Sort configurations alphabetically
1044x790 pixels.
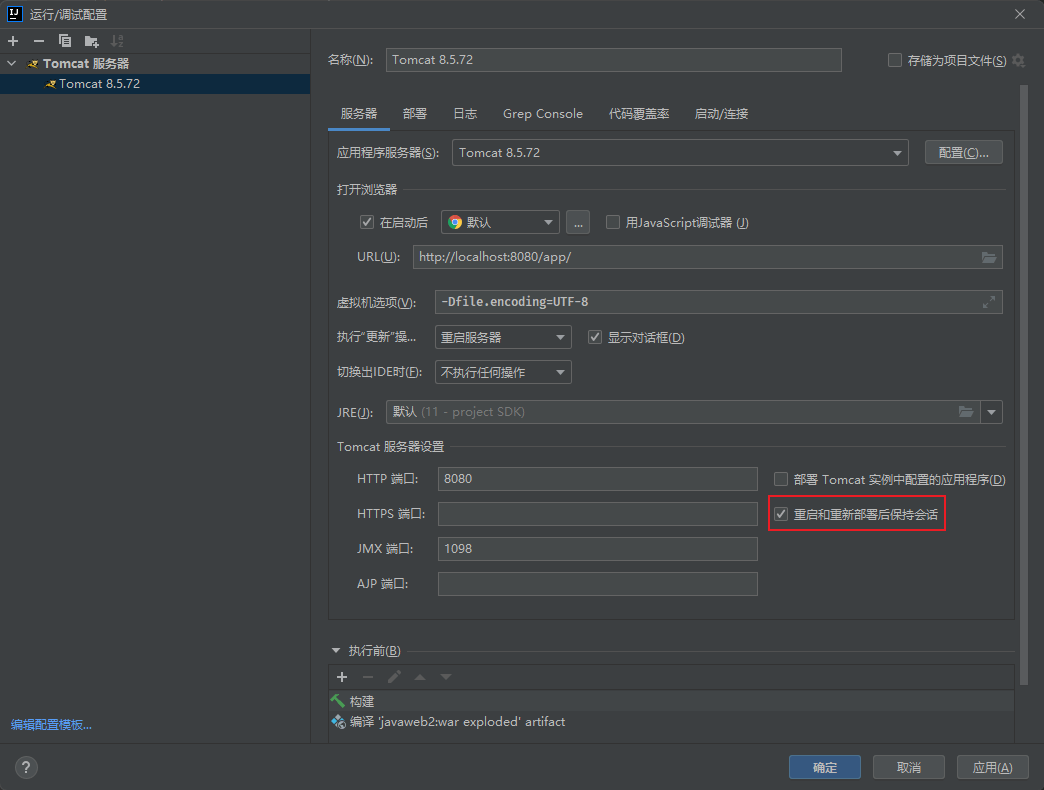coord(117,41)
